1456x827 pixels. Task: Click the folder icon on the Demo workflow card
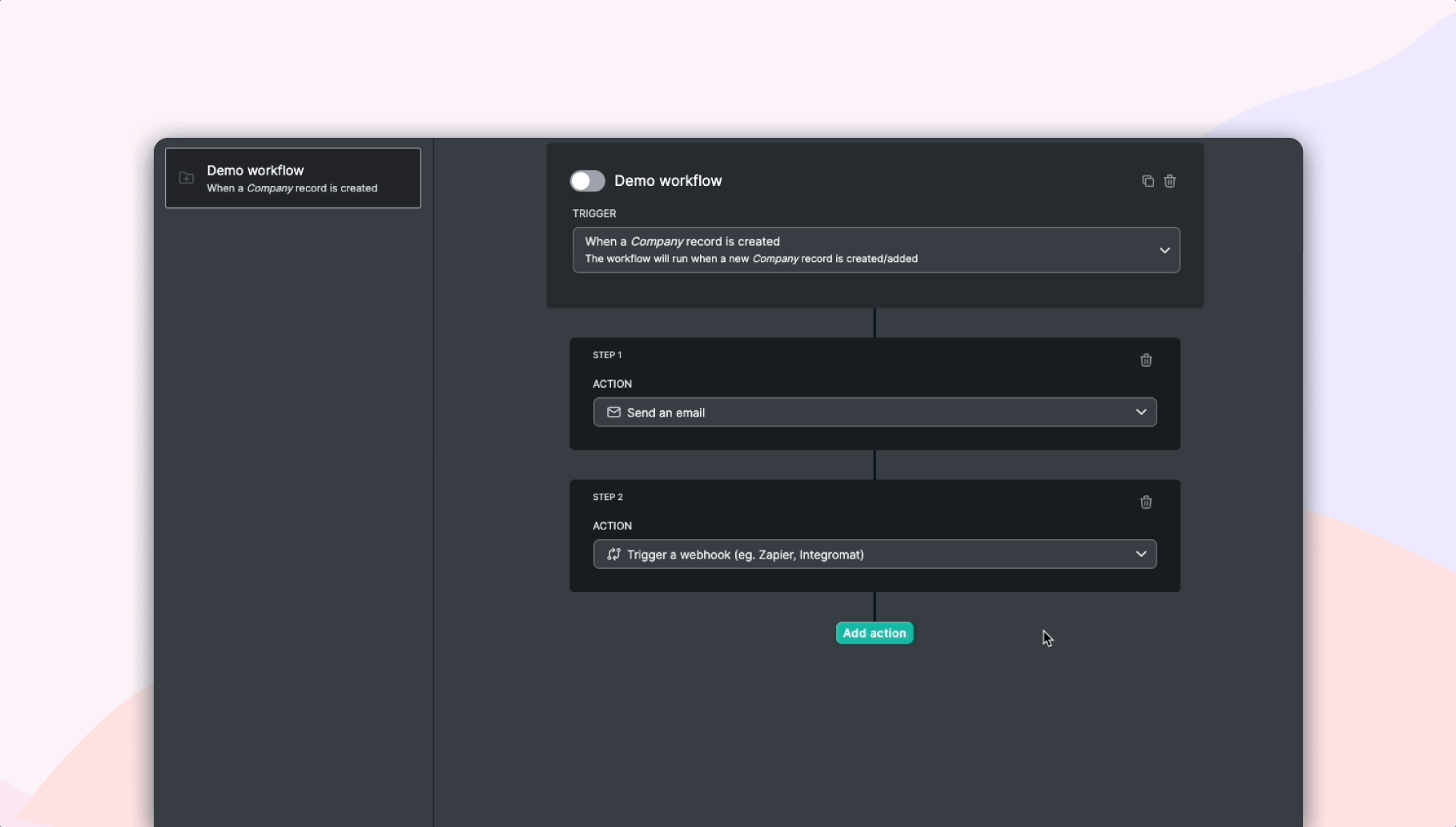tap(186, 178)
